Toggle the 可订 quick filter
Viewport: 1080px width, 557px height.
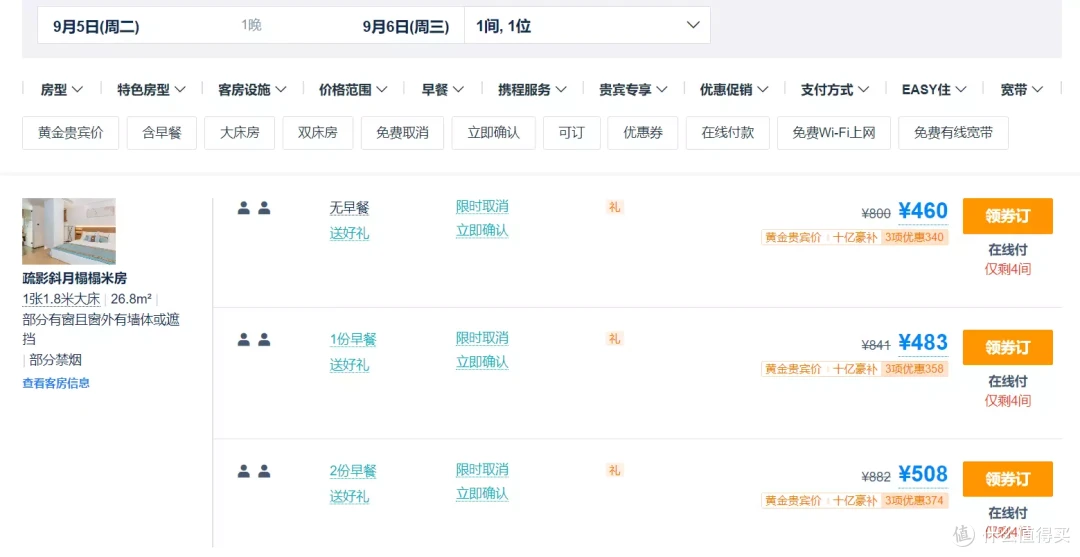572,133
